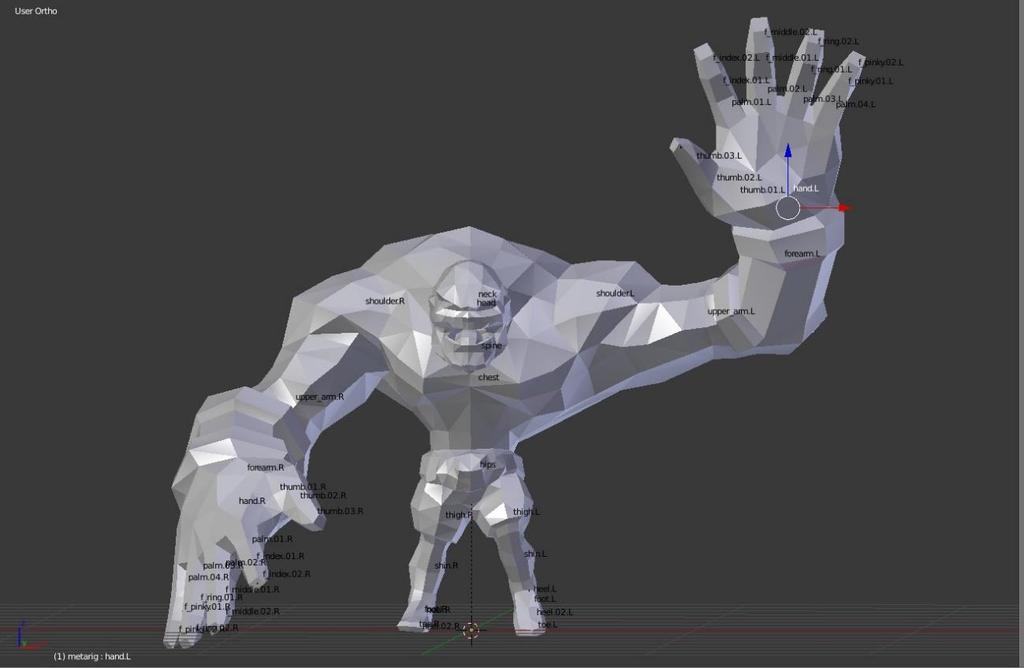The image size is (1024, 668).
Task: Click the white manipulator center circle
Action: coord(788,209)
